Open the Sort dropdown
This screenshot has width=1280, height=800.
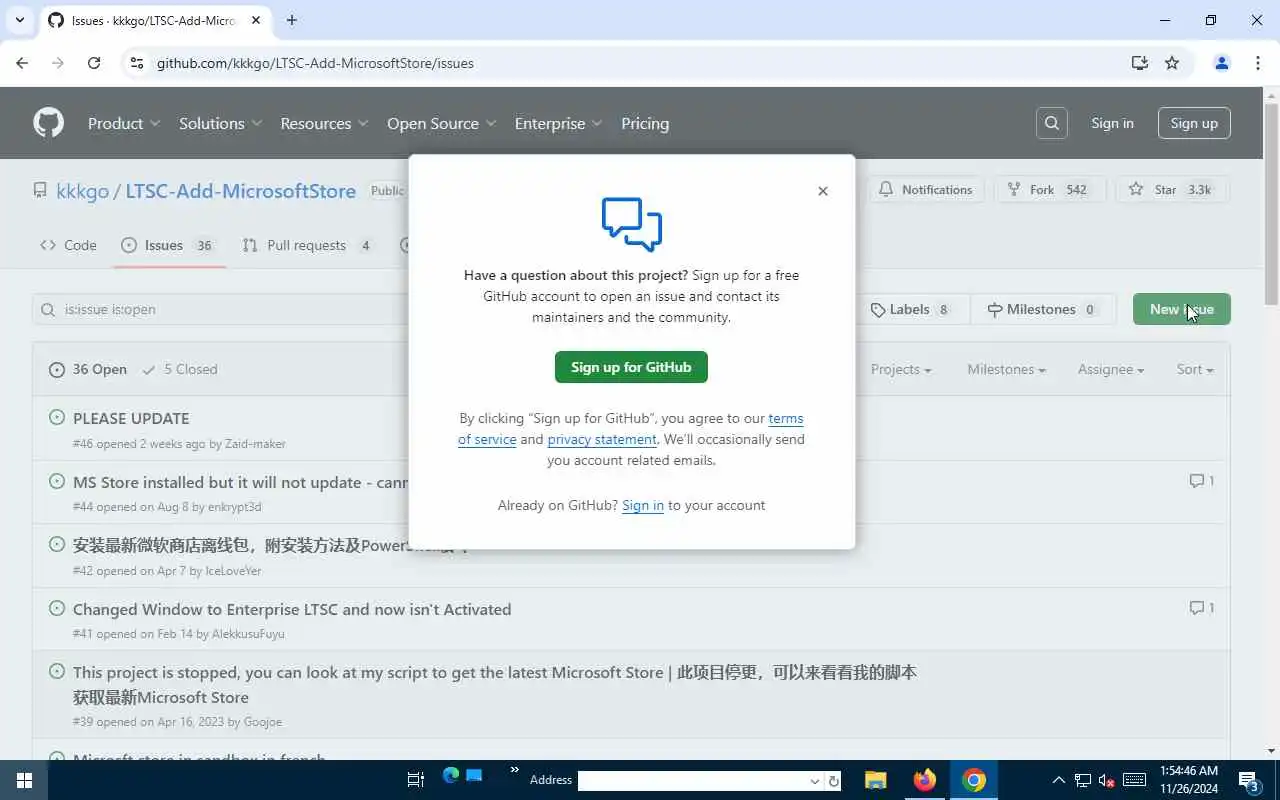pyautogui.click(x=1195, y=369)
